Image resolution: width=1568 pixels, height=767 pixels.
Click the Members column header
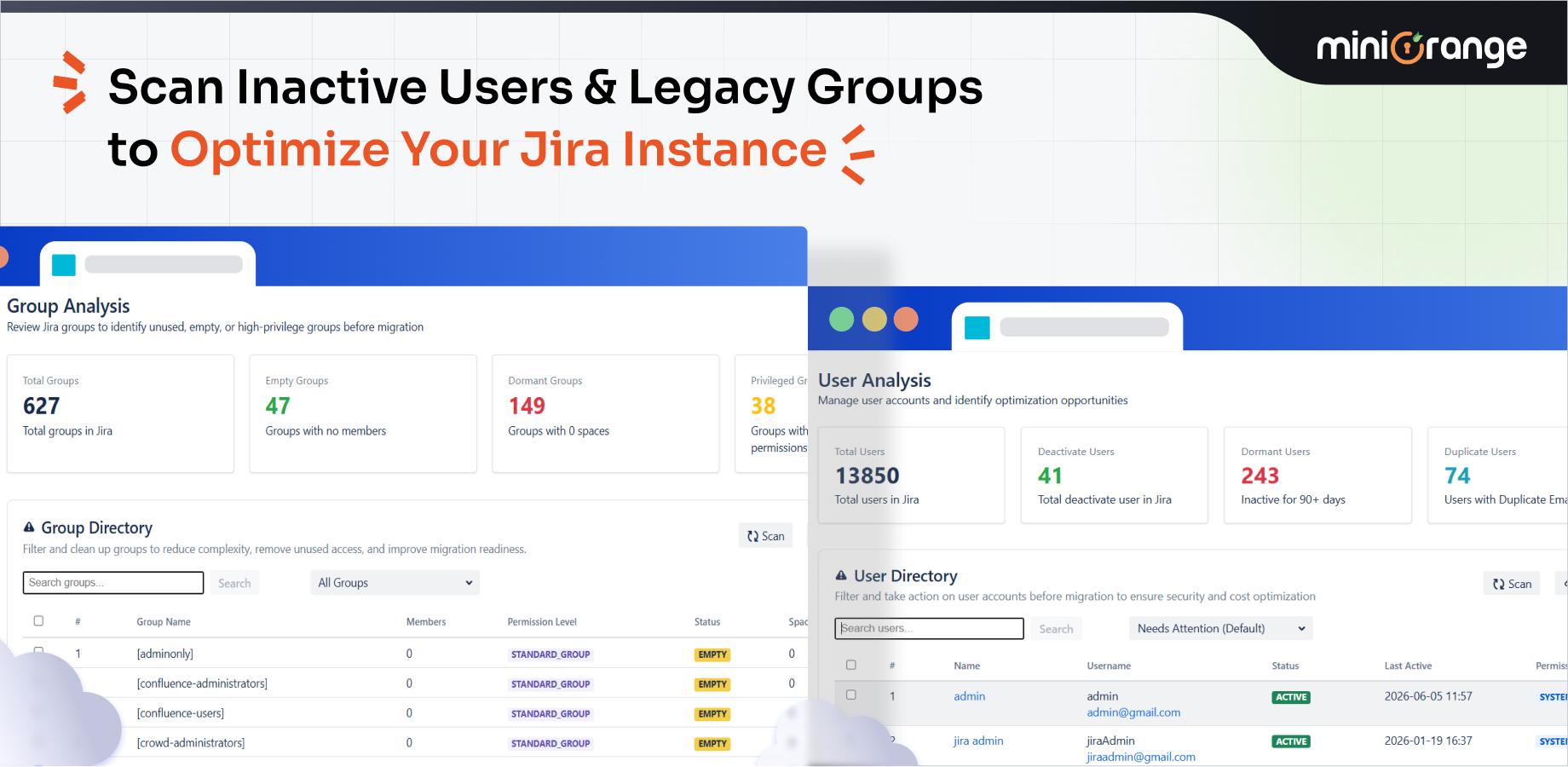click(426, 622)
